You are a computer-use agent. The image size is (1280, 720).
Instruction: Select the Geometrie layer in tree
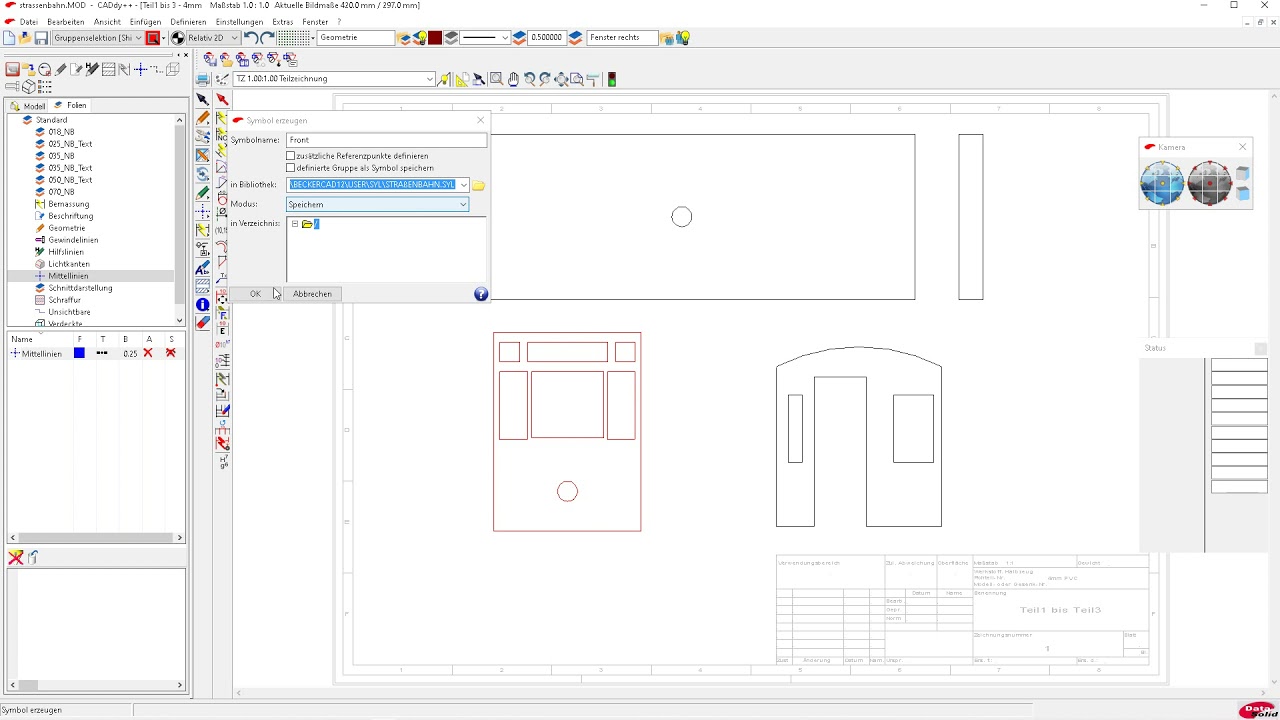click(66, 228)
